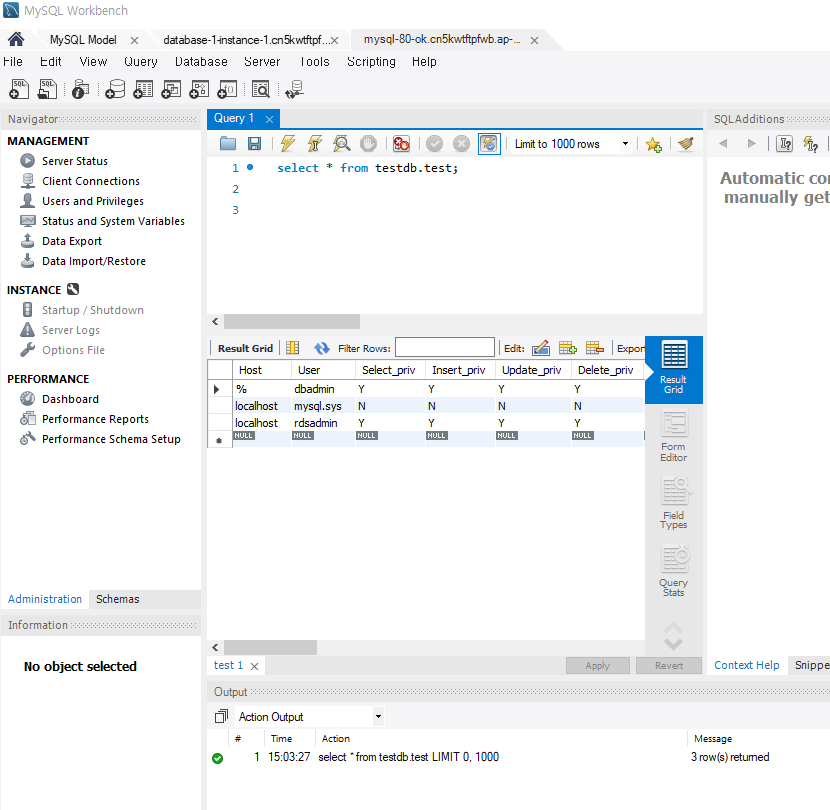Beautify the SQL with broom icon

[685, 143]
